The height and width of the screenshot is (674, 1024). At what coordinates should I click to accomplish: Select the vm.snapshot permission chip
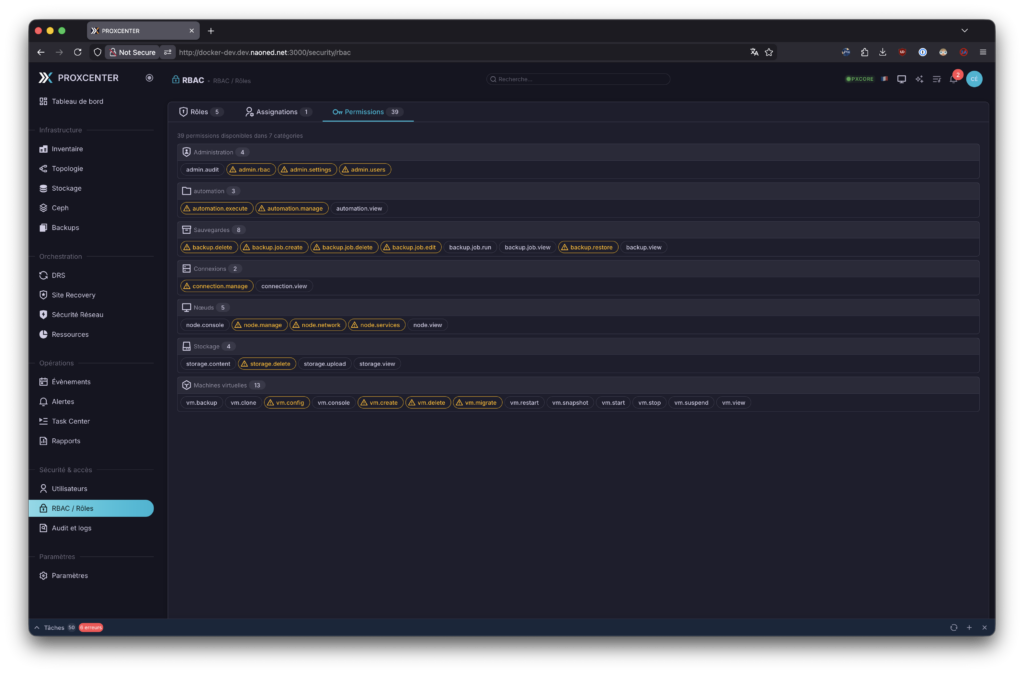[570, 403]
